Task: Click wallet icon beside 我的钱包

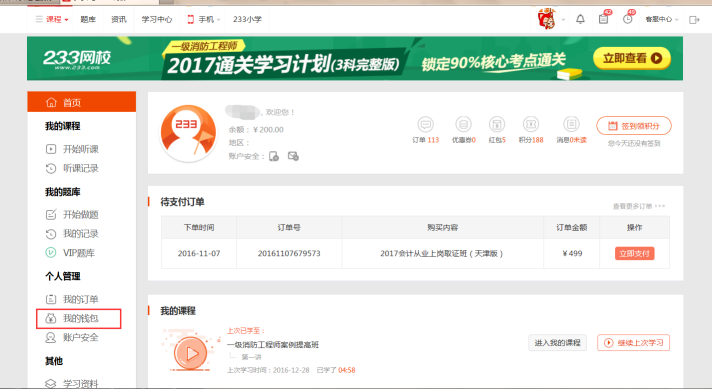Action: [51, 318]
